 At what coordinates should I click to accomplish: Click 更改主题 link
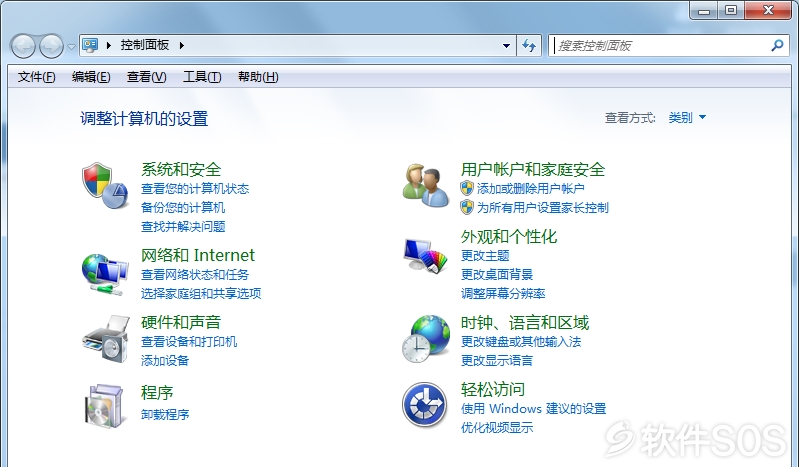(485, 255)
